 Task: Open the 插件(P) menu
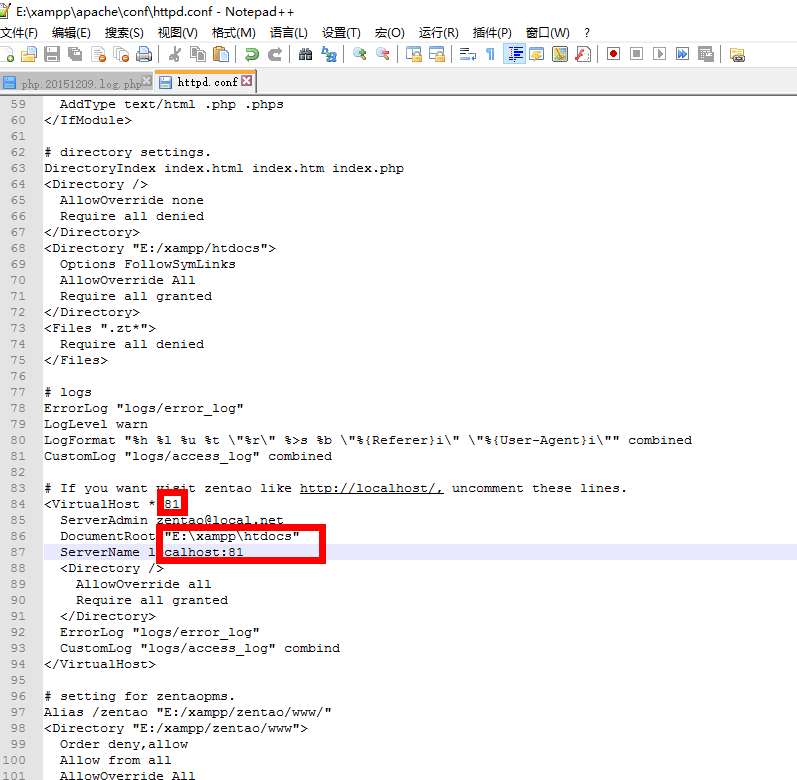pos(492,33)
